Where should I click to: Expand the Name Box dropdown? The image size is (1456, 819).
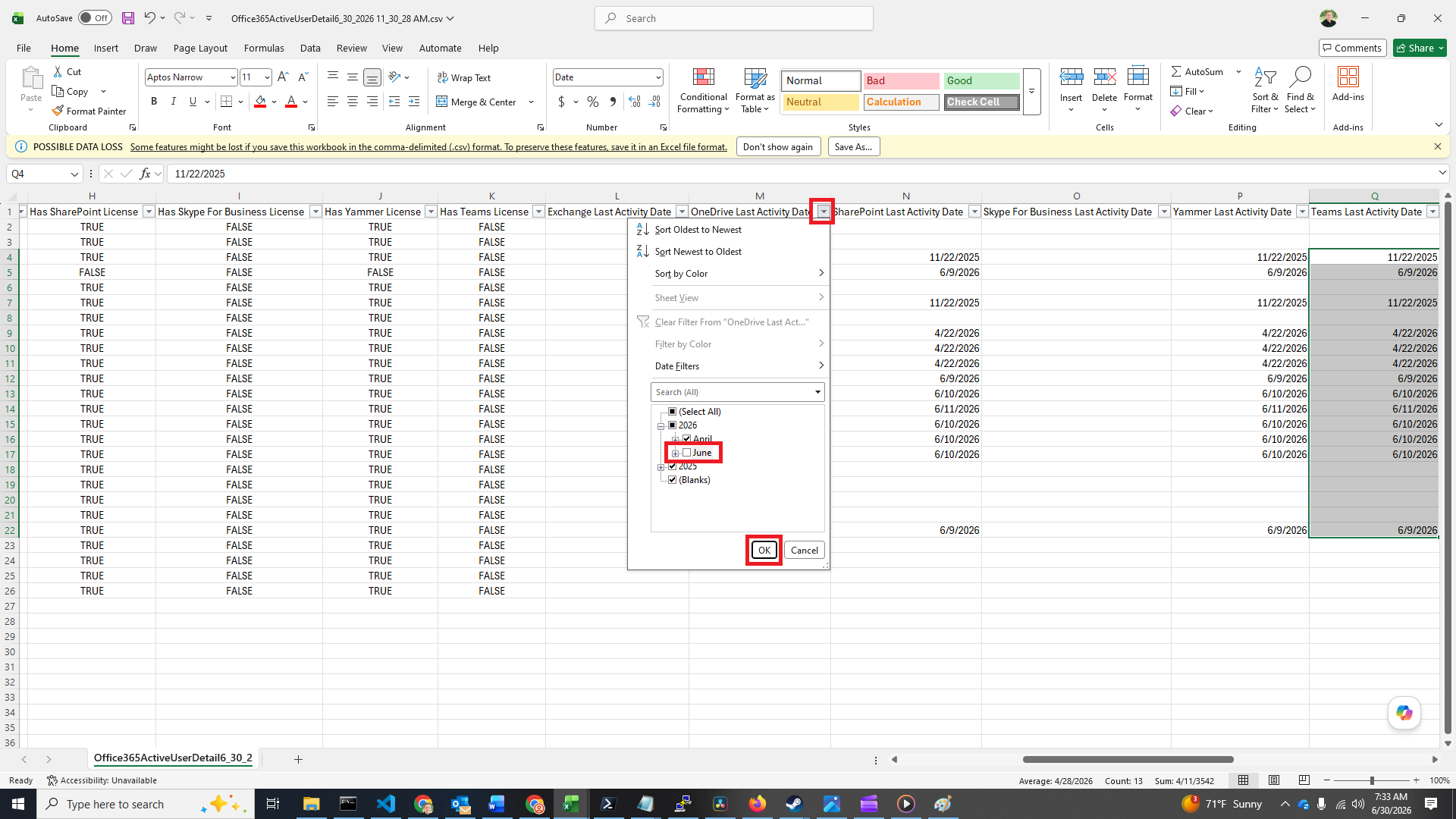click(x=74, y=174)
